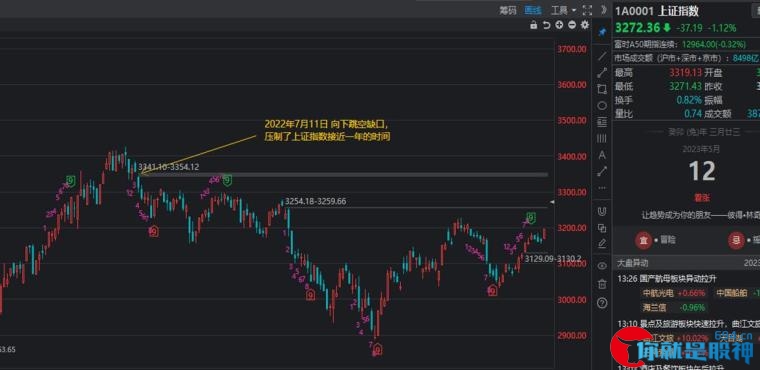The image size is (760, 370).
Task: Toggle the blue pin on drawing toolbar
Action: coord(602,32)
